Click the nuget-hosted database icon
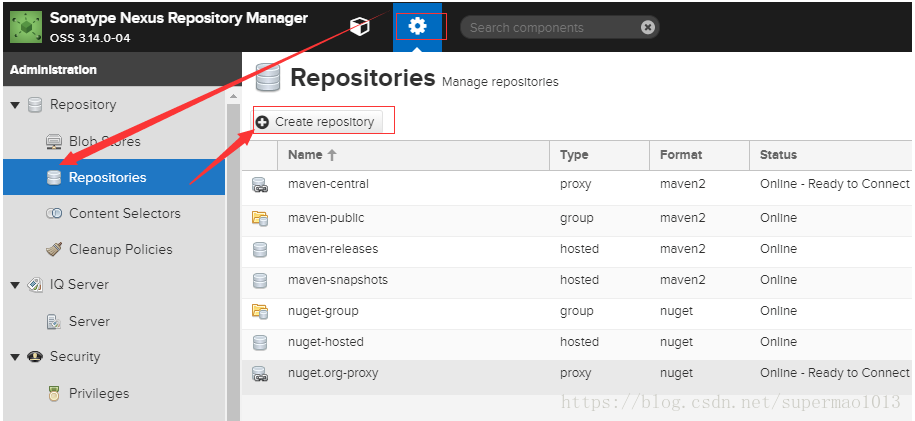The width and height of the screenshot is (915, 421). [x=260, y=342]
